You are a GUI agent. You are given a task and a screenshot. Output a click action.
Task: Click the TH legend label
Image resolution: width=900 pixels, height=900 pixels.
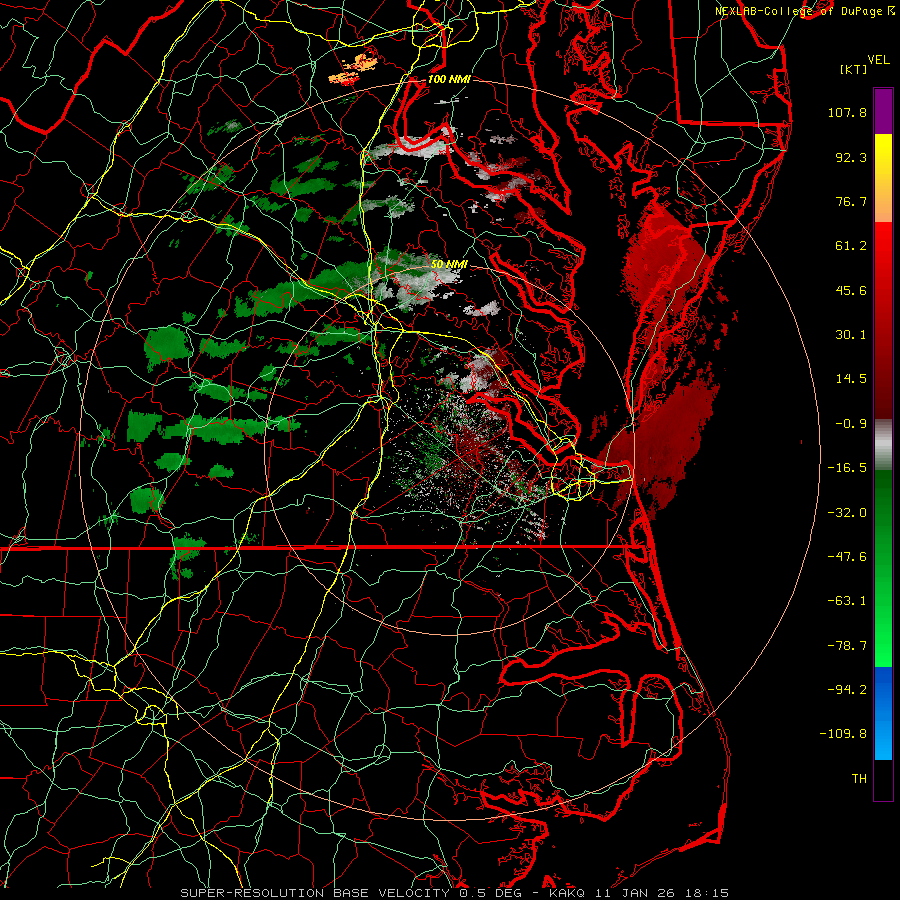(859, 779)
